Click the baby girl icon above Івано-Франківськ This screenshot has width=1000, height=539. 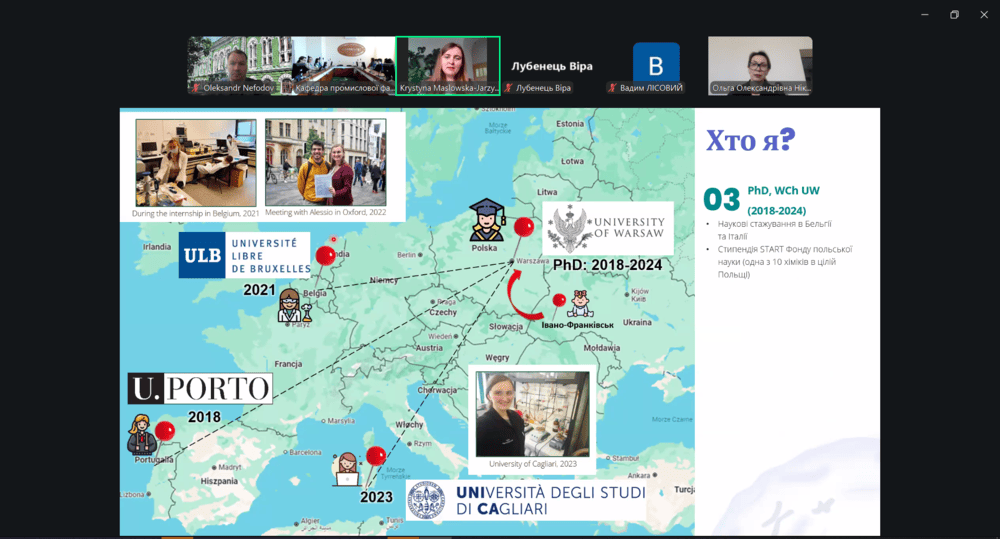click(x=580, y=304)
